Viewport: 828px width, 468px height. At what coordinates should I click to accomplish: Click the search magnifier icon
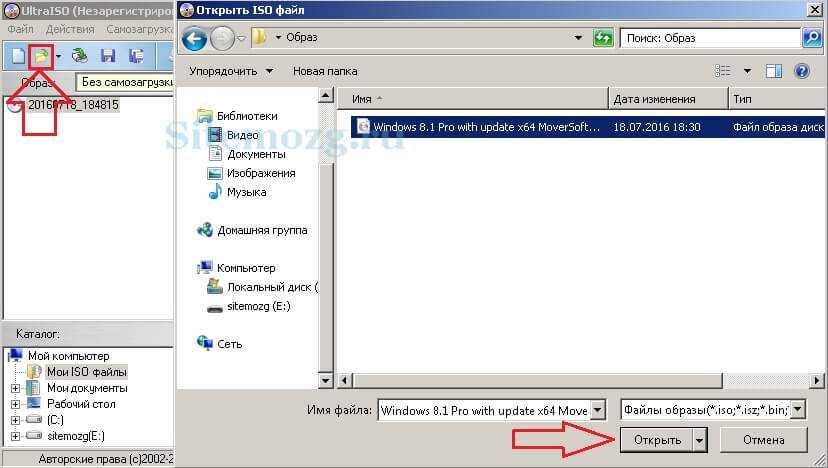812,38
